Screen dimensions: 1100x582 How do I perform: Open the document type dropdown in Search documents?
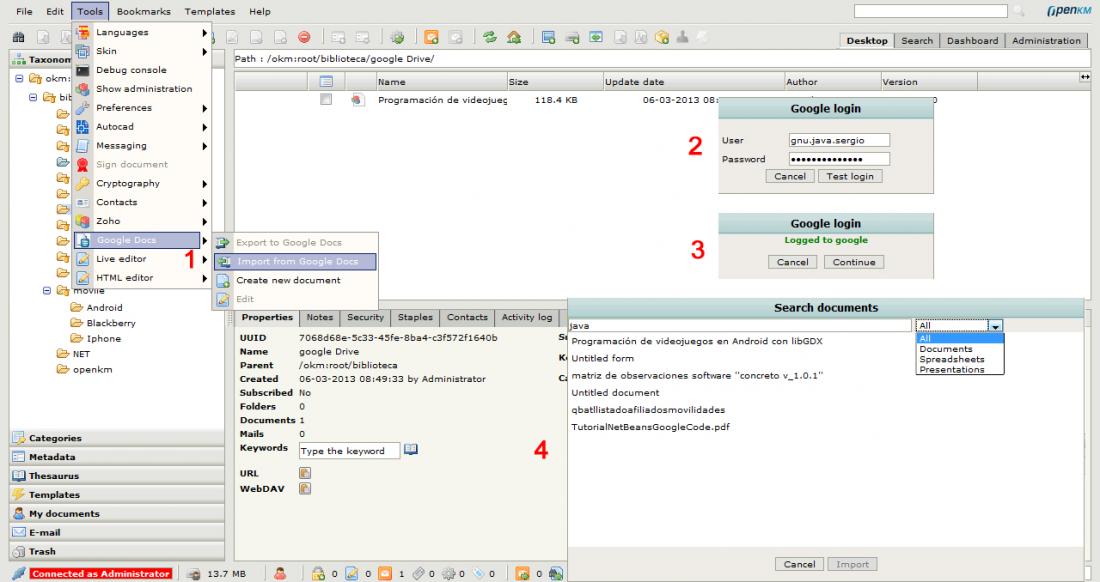[x=995, y=325]
